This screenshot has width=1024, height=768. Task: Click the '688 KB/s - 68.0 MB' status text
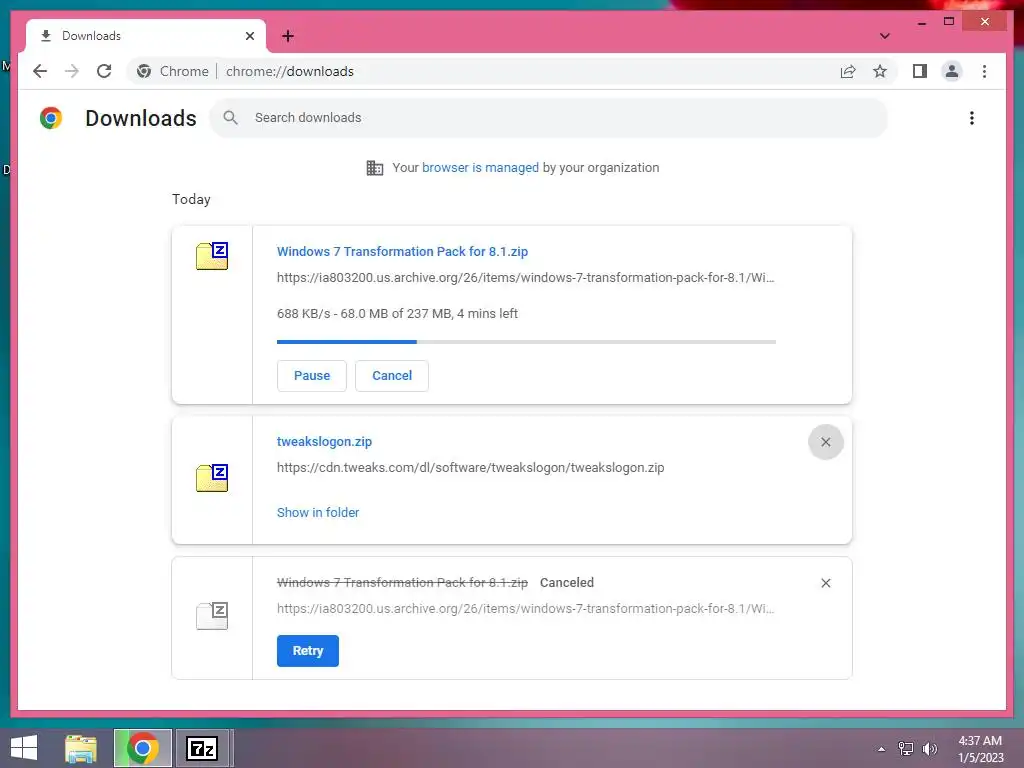tap(397, 313)
